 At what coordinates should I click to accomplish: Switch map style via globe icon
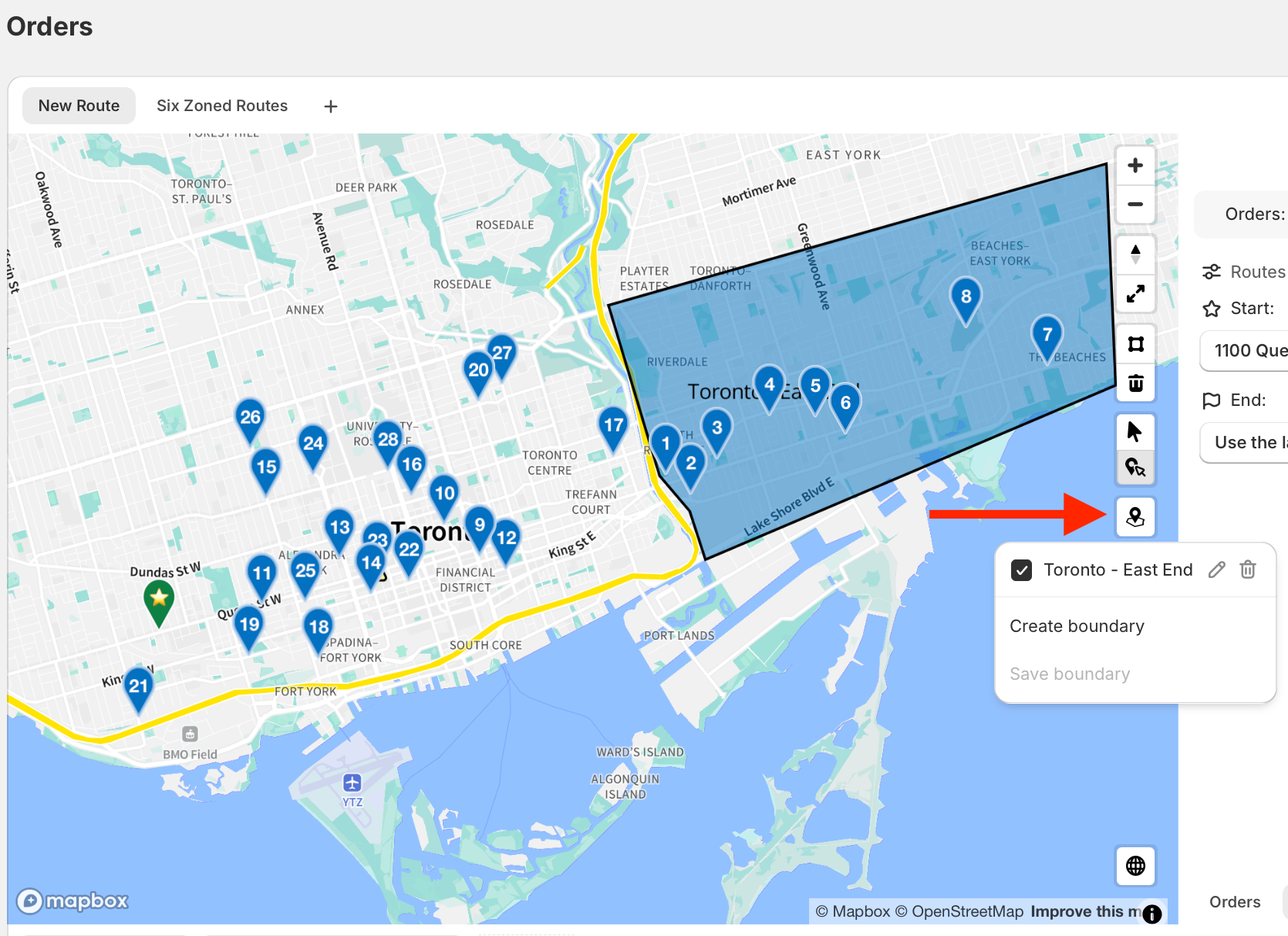click(1135, 866)
